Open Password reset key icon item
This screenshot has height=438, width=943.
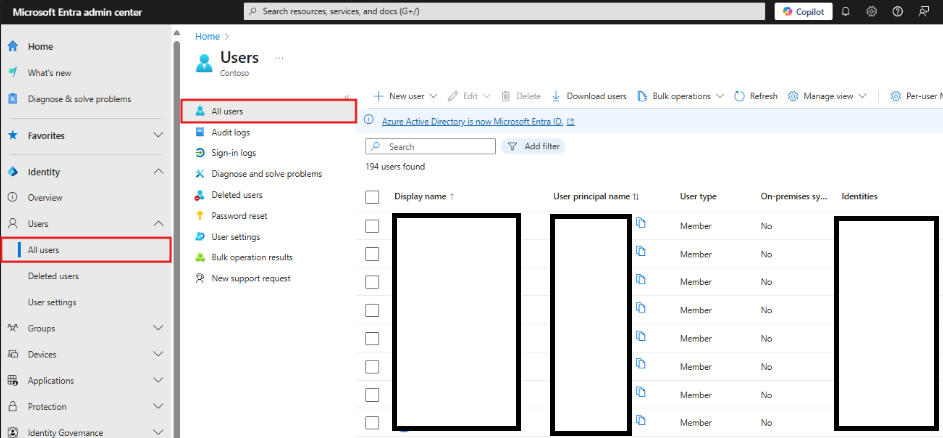click(x=239, y=215)
